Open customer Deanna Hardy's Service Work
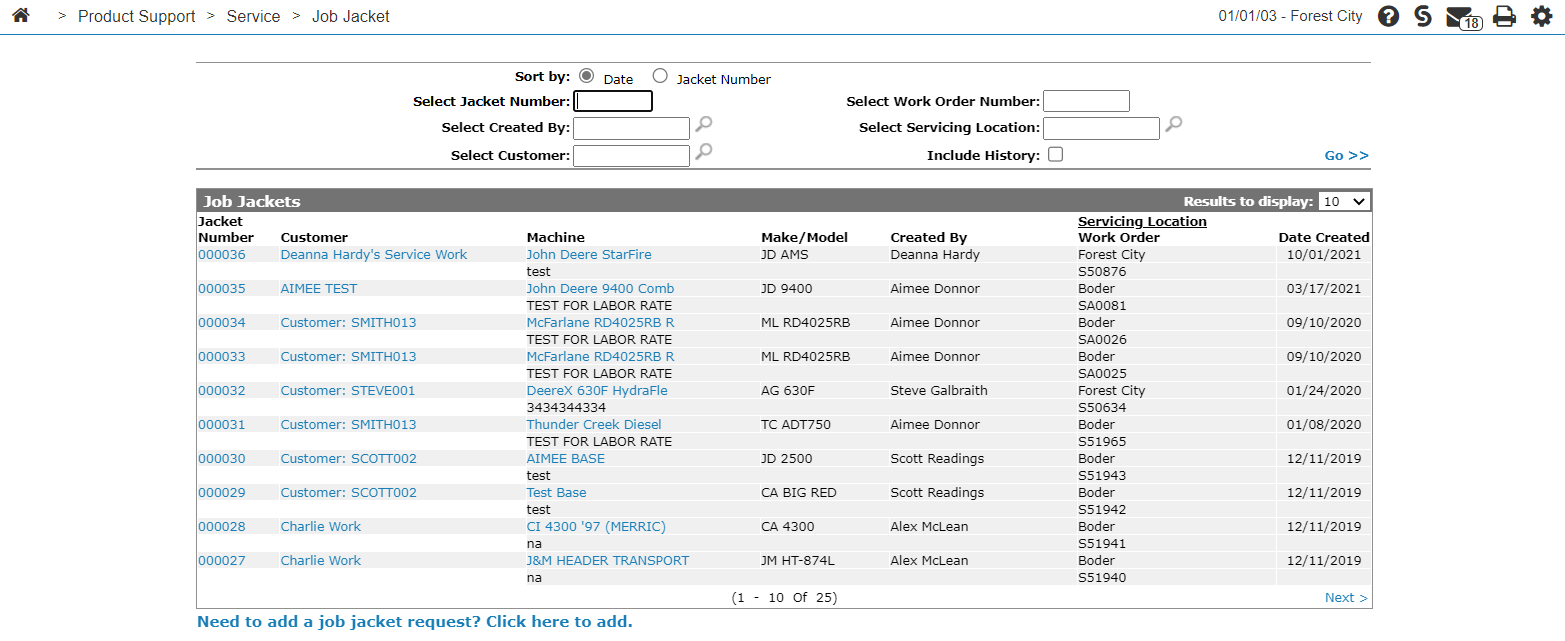The image size is (1565, 641). point(374,255)
